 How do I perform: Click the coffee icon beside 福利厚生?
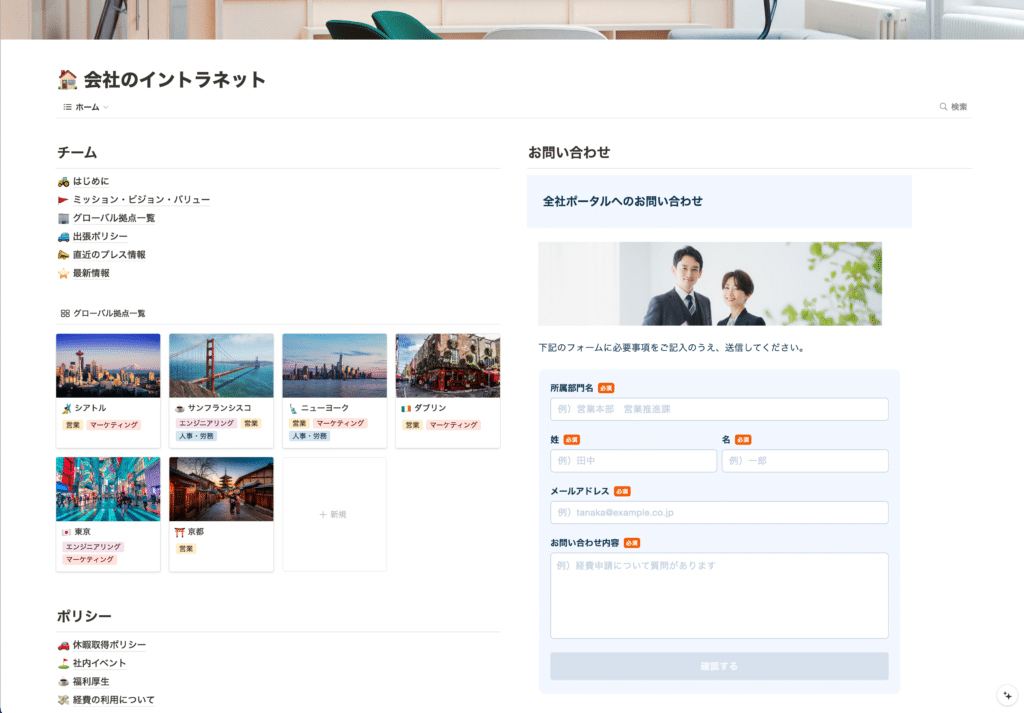coord(65,680)
